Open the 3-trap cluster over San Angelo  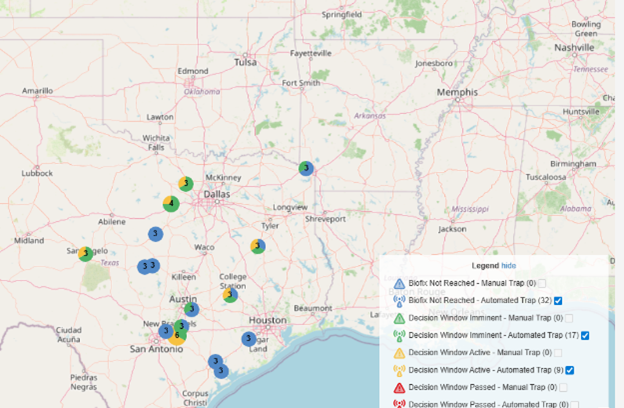coord(86,254)
